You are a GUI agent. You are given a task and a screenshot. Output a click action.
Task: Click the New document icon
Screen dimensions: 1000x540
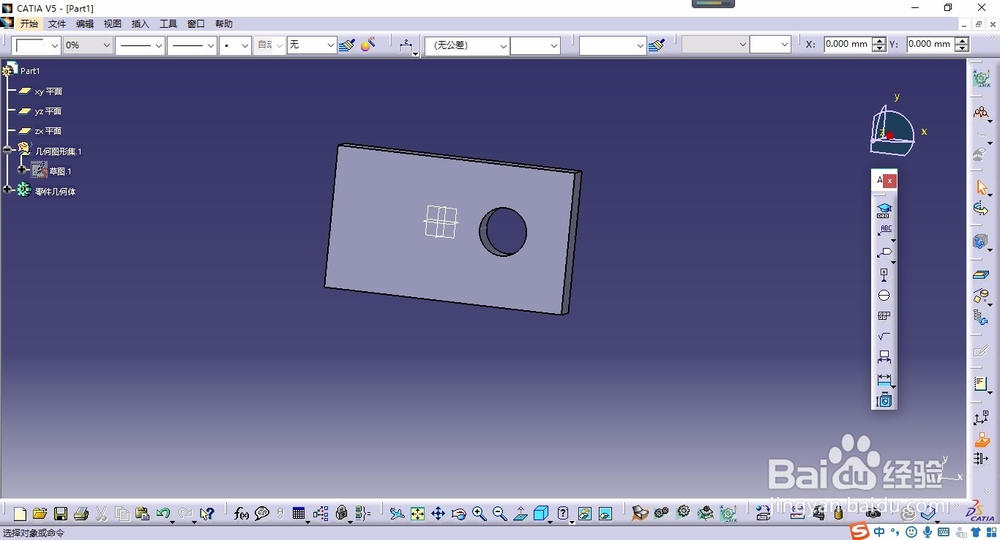[x=20, y=513]
